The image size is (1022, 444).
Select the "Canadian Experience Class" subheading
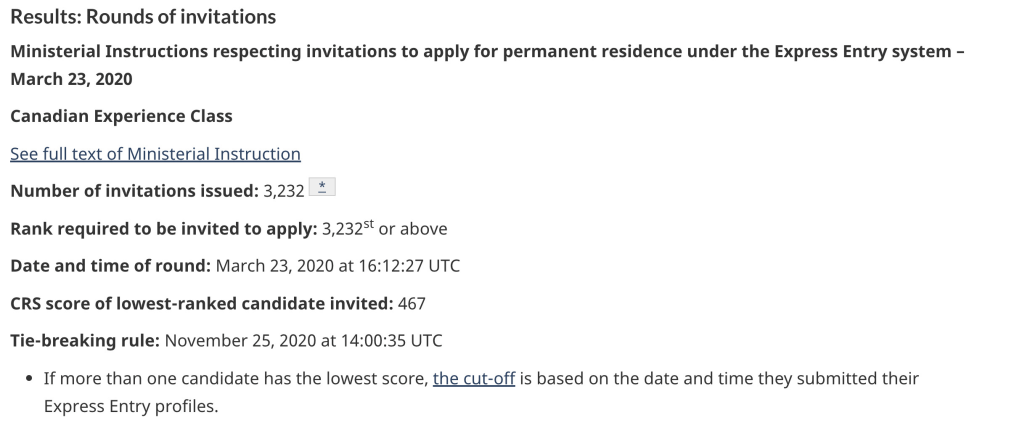point(121,116)
